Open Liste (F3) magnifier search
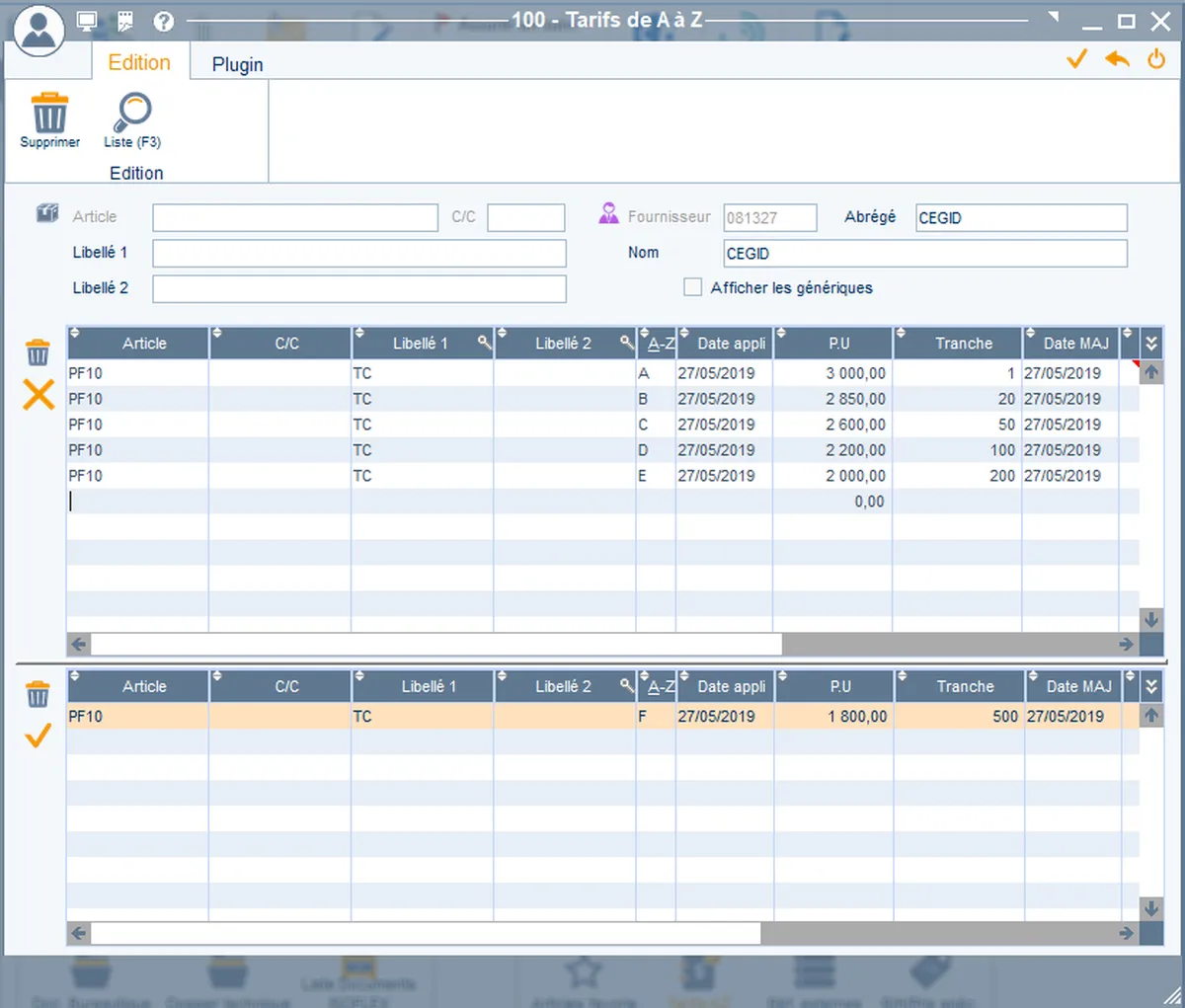 click(132, 113)
